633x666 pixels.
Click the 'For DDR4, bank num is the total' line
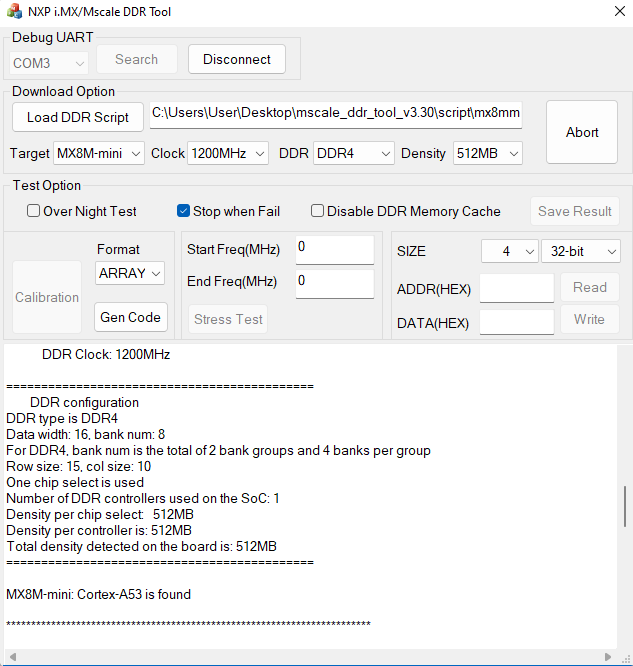click(218, 450)
